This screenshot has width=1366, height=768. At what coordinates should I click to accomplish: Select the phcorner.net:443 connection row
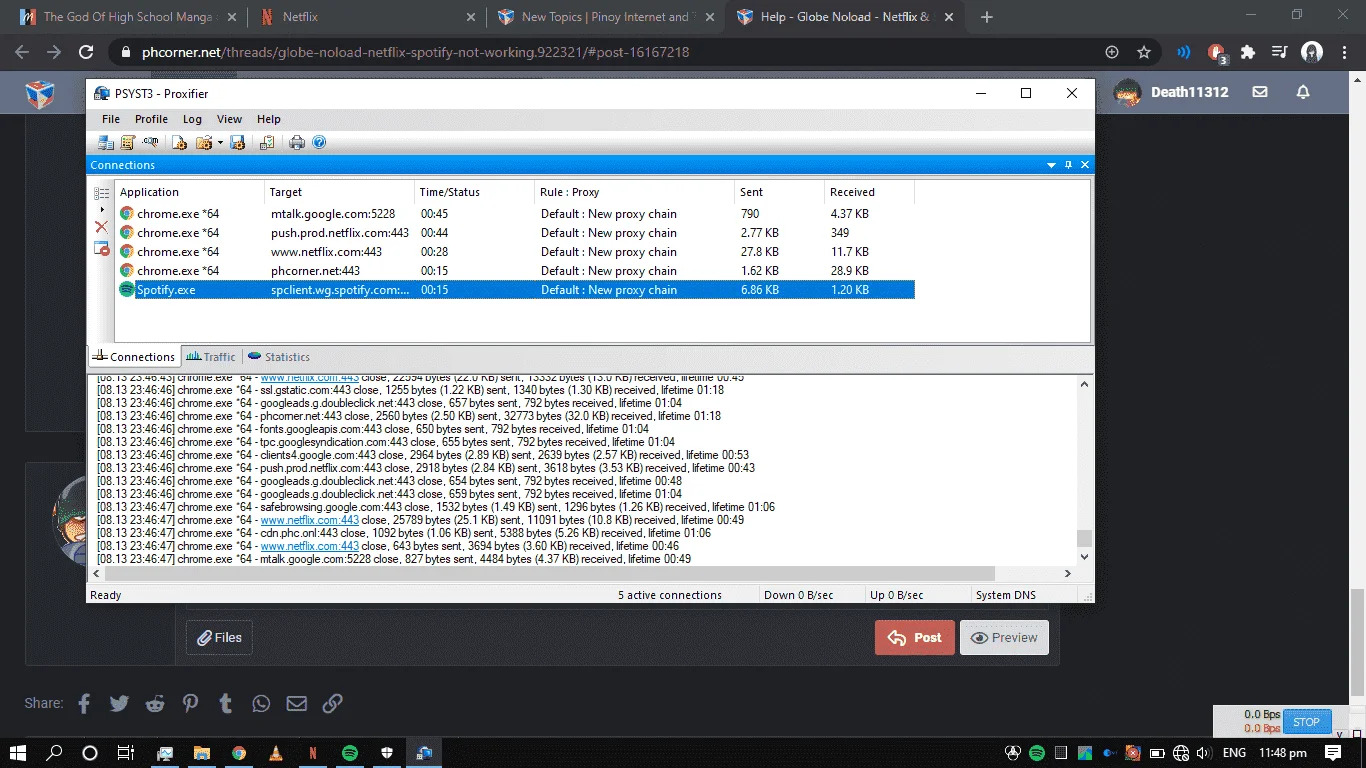(x=515, y=271)
